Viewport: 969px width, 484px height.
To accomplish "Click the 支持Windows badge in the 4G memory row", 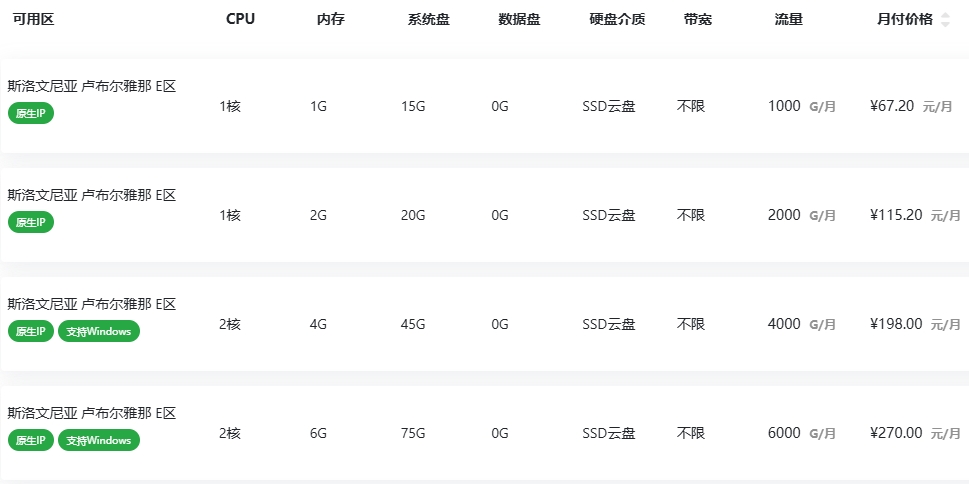I will tap(99, 331).
